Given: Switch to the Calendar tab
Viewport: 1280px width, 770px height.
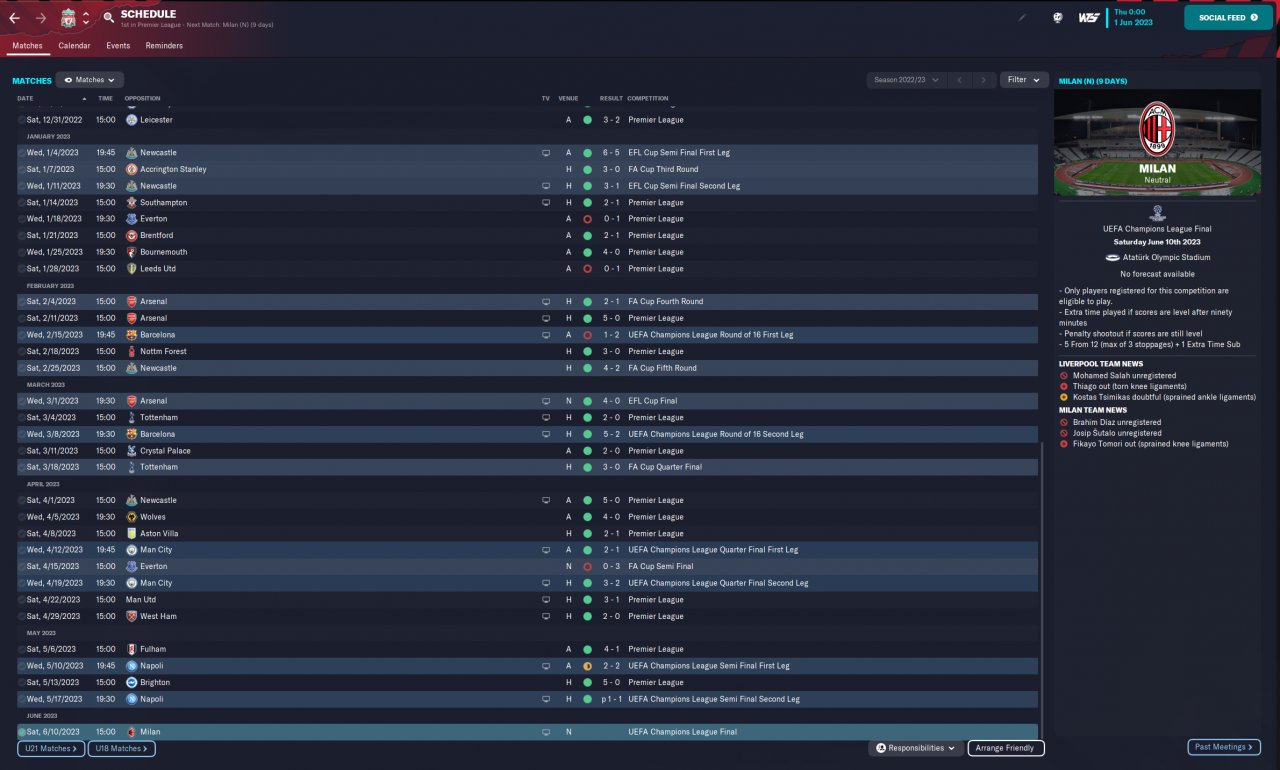Looking at the screenshot, I should pyautogui.click(x=74, y=46).
